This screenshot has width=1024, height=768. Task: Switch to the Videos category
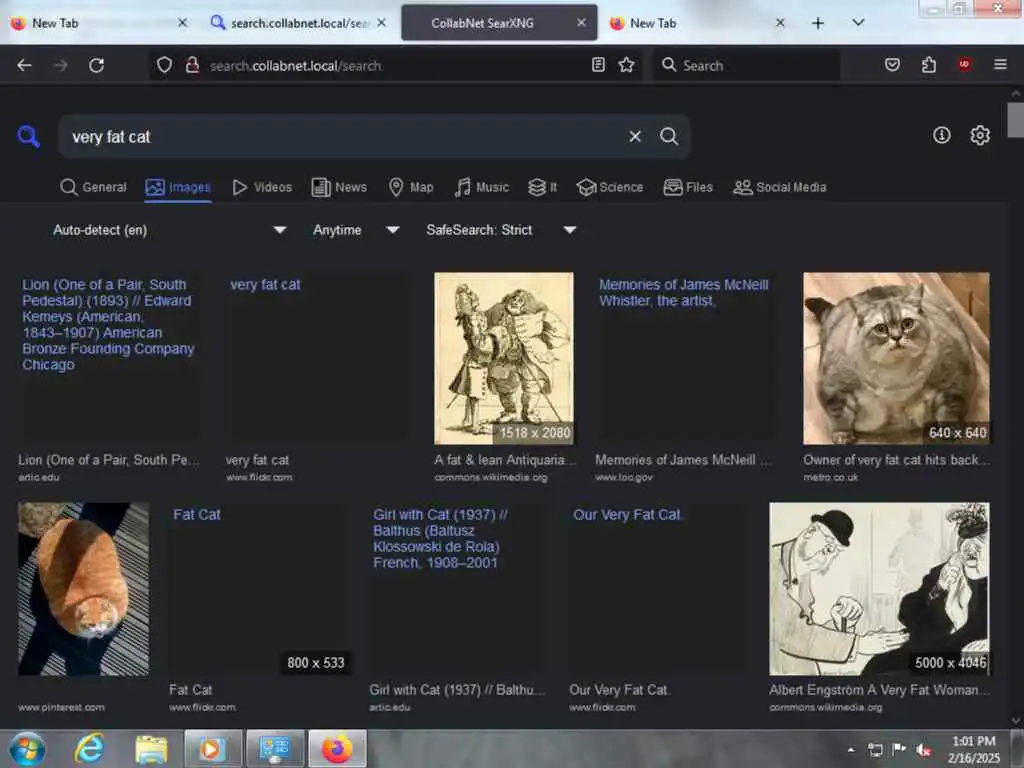262,187
